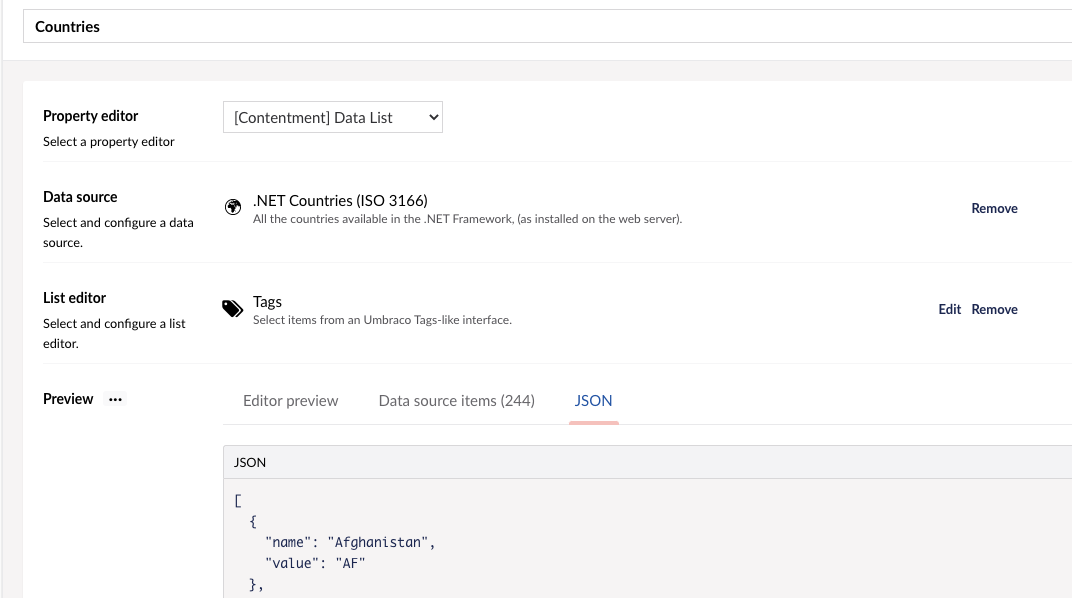This screenshot has width=1072, height=598.
Task: Click the 'Umbraco Tags-like interface' description
Action: click(382, 320)
